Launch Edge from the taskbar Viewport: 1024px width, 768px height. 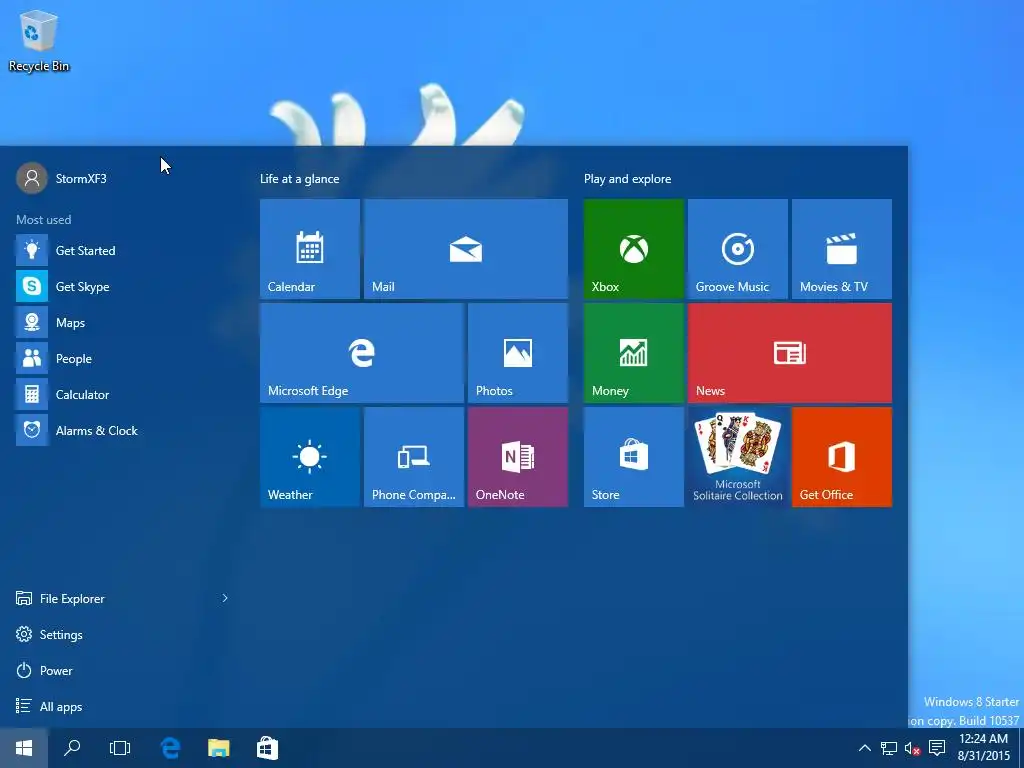[x=170, y=748]
